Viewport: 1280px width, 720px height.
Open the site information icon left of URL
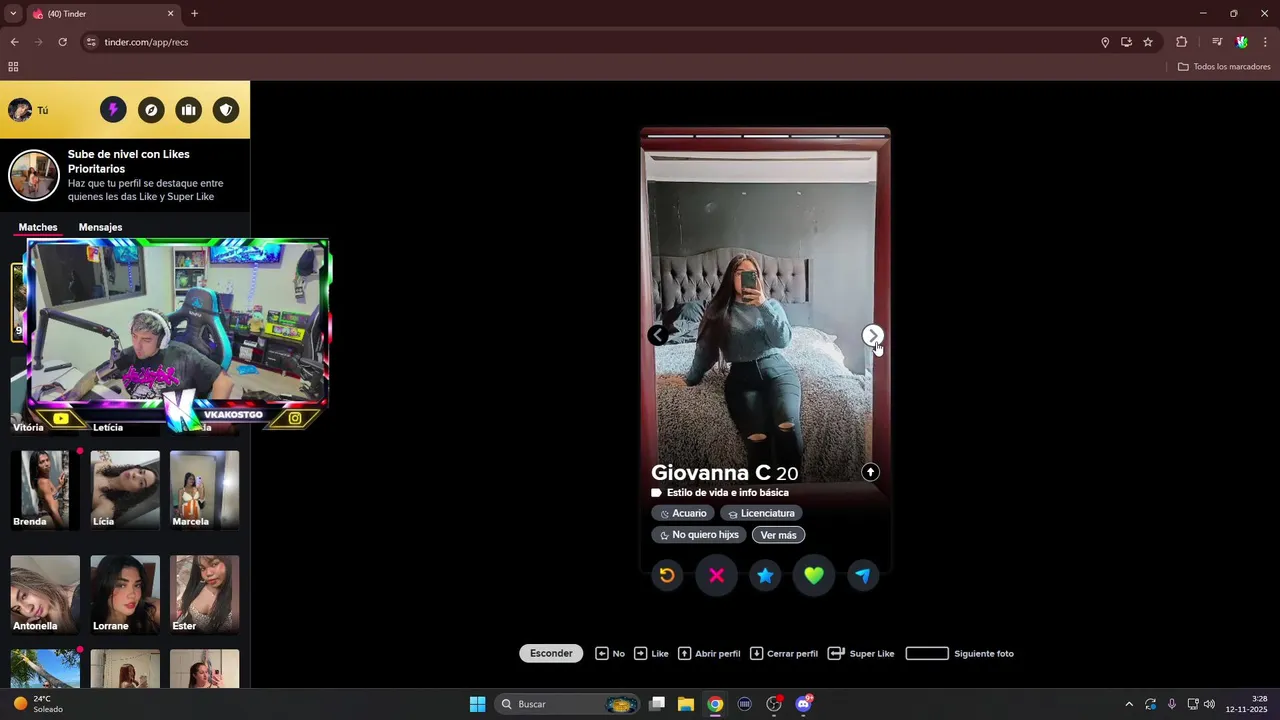(91, 42)
